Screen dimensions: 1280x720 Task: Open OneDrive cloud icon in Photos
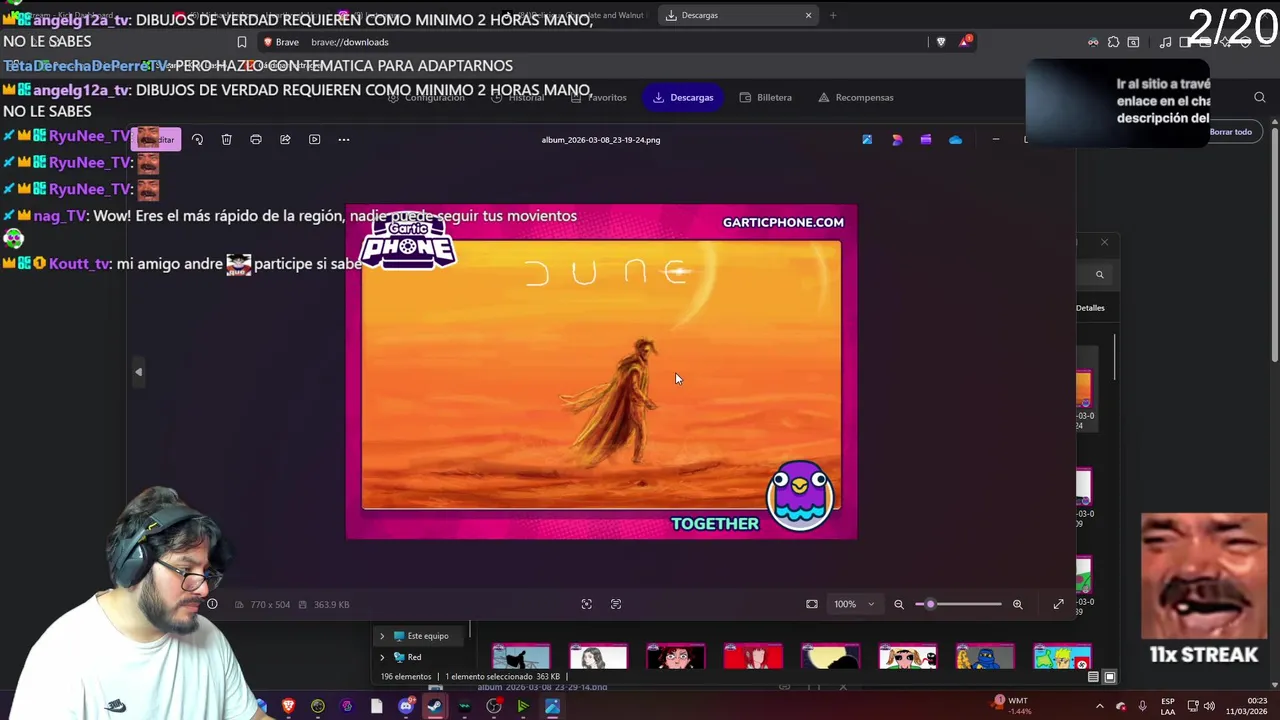click(x=956, y=140)
